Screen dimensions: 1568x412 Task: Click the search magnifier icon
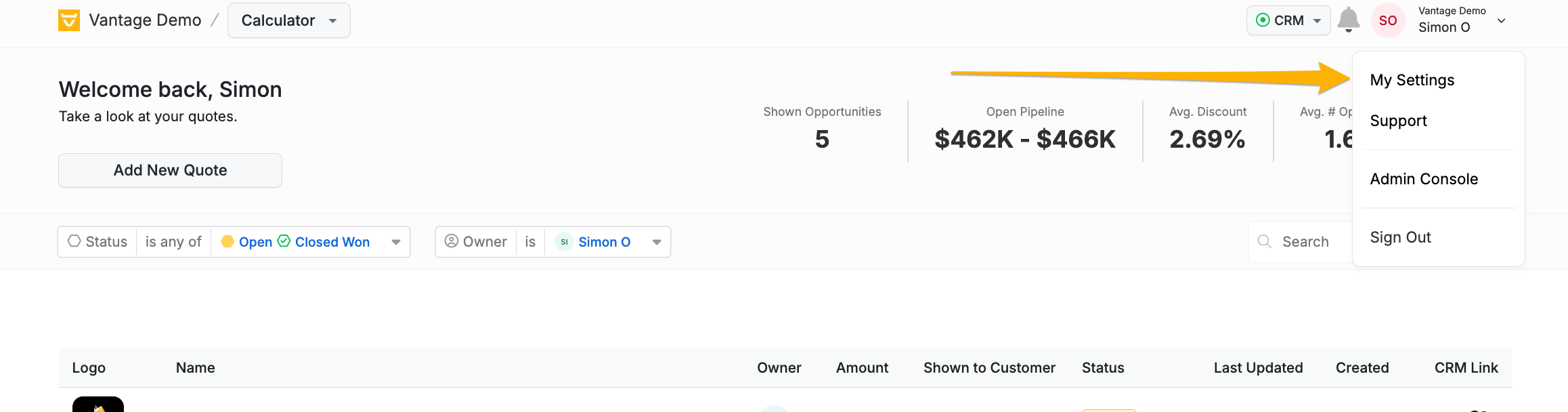click(1264, 241)
